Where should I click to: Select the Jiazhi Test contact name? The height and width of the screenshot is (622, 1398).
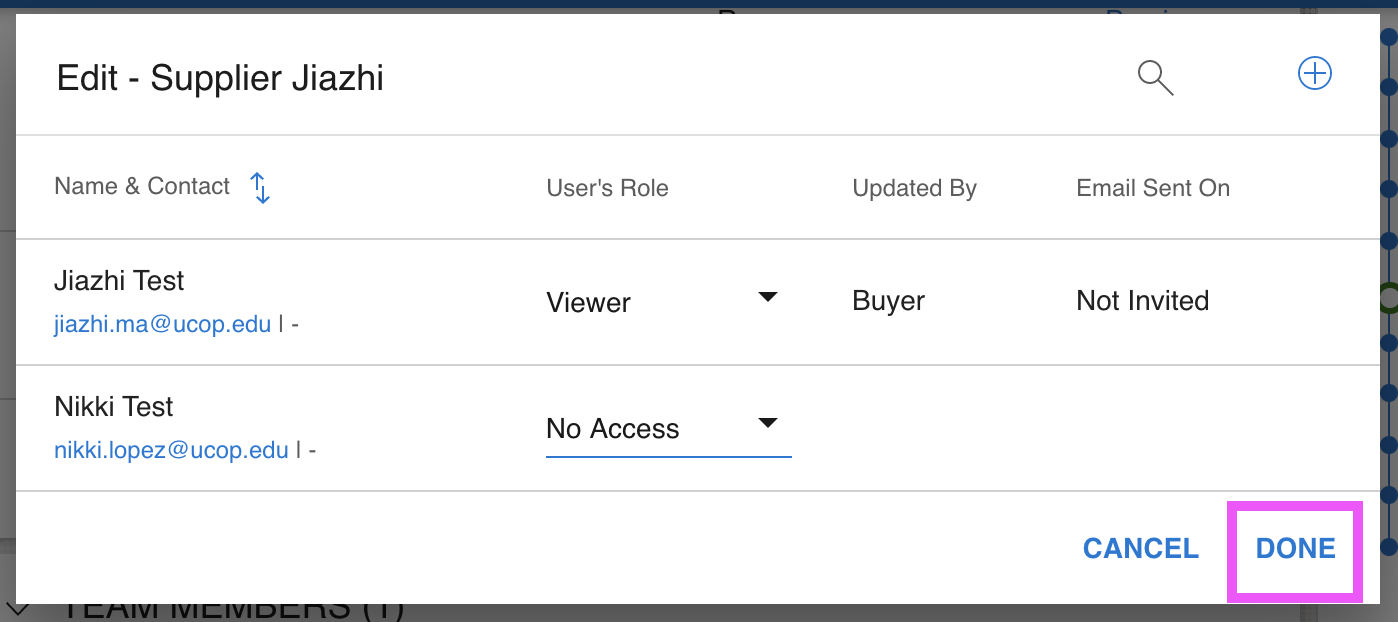pos(119,281)
